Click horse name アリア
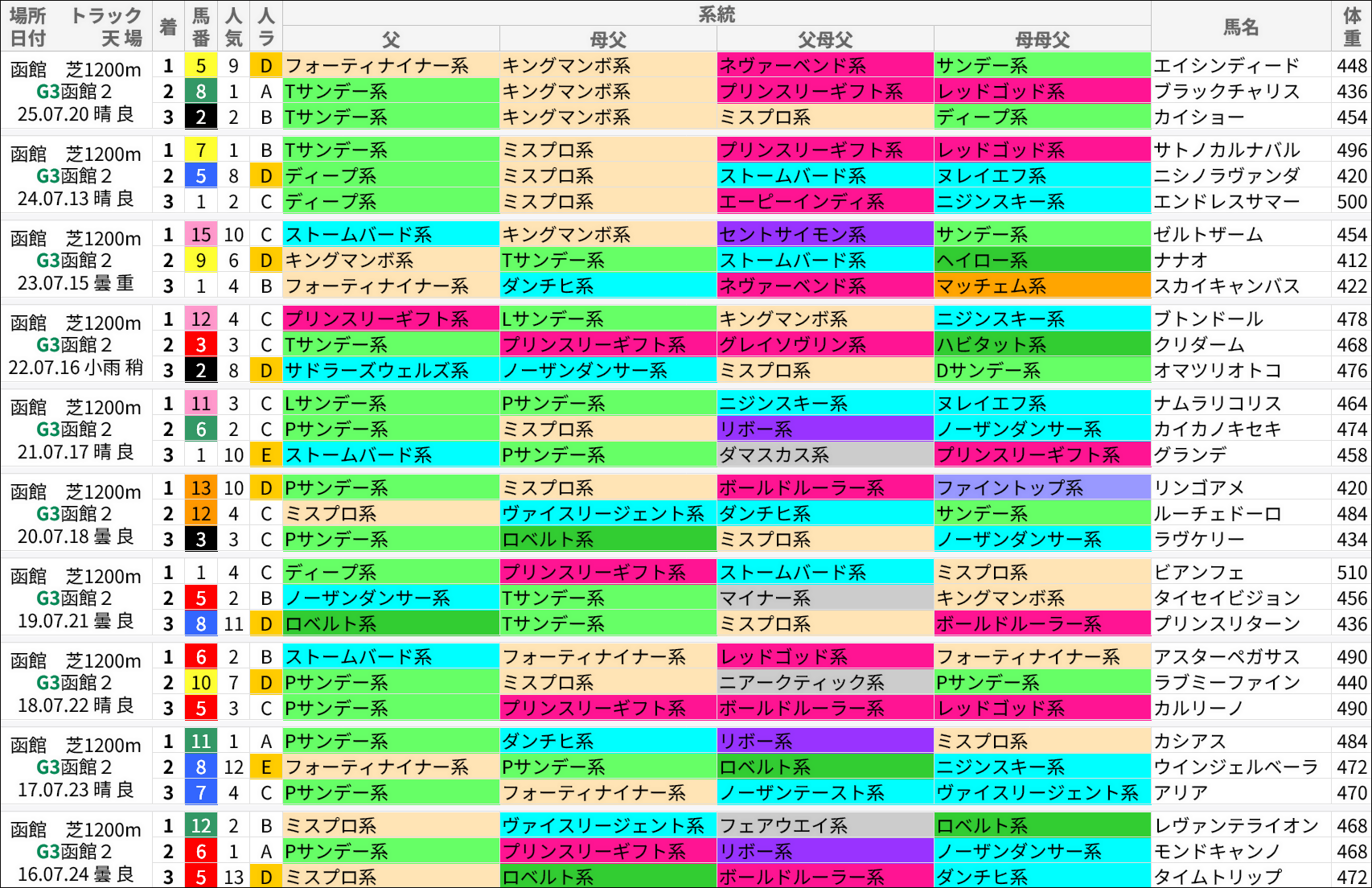 point(1181,793)
